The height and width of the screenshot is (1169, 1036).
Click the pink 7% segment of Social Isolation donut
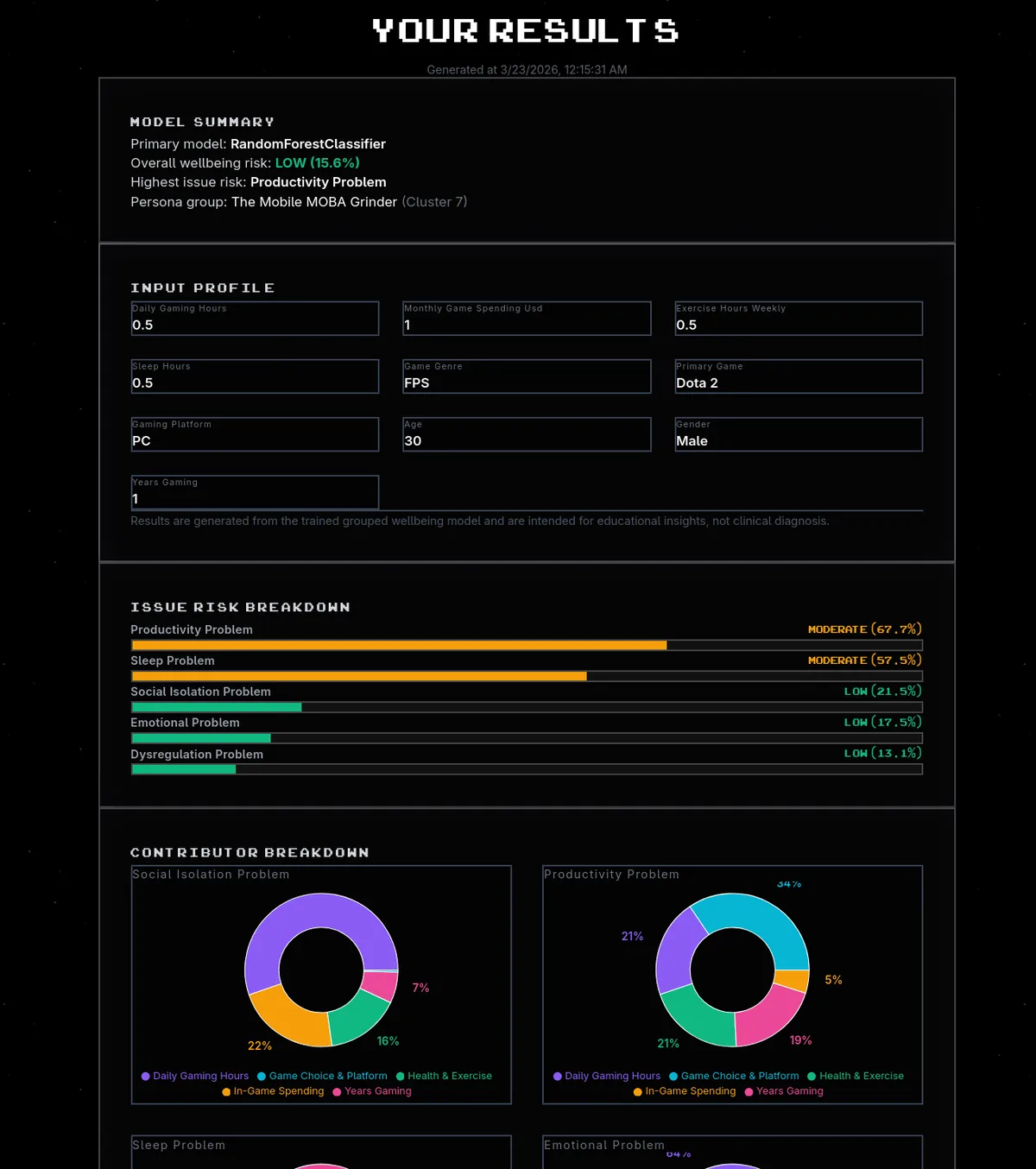(381, 985)
